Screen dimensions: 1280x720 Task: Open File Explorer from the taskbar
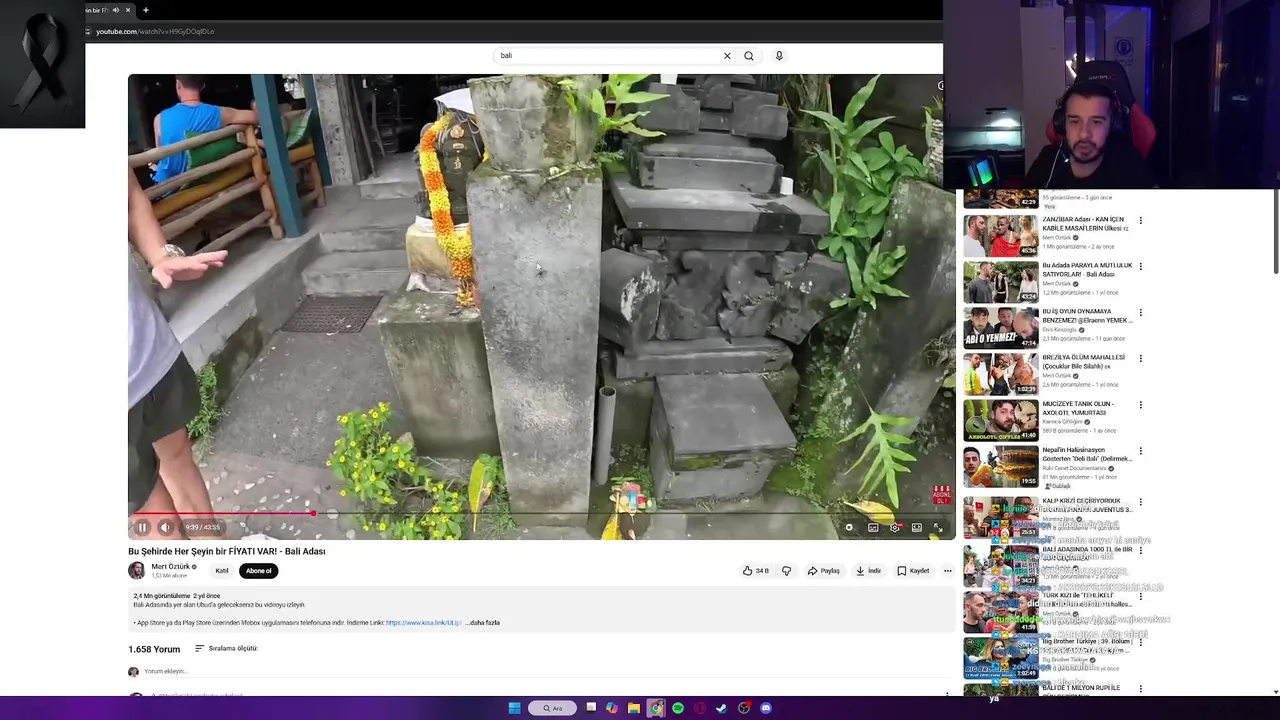click(634, 708)
